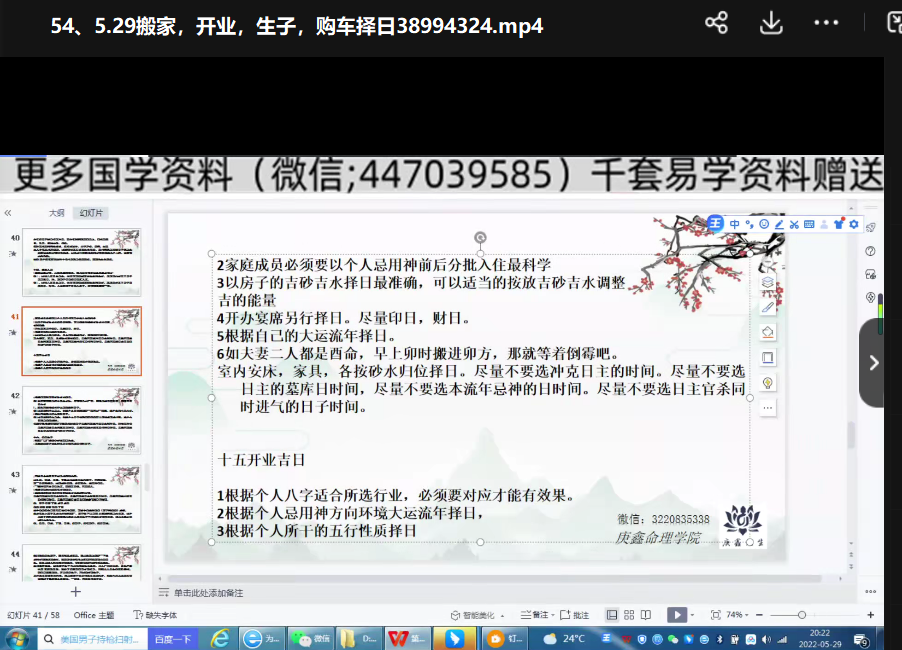This screenshot has width=902, height=650.
Task: Select the 幻灯片 slides tab
Action: [x=93, y=213]
